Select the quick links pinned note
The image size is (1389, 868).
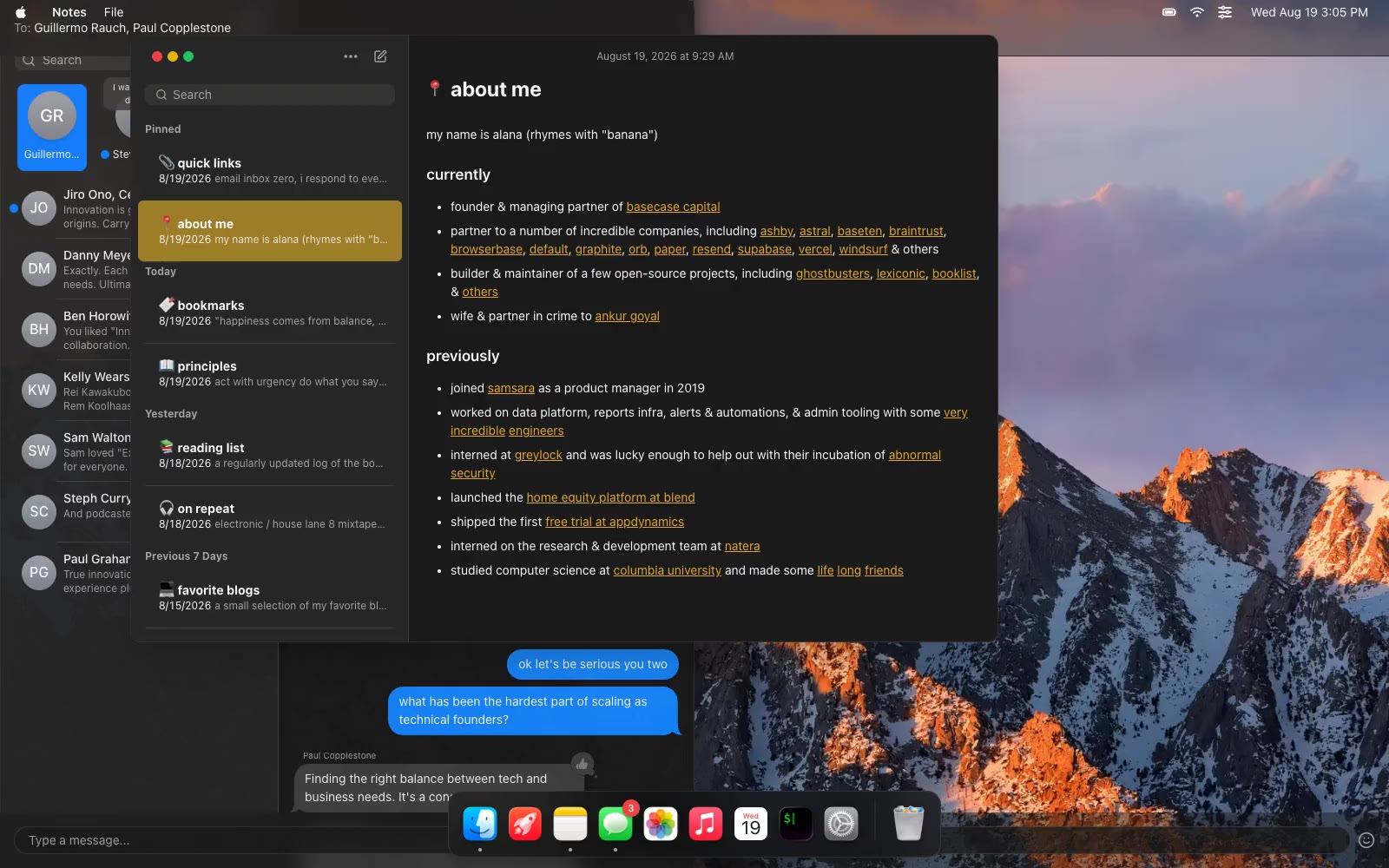[270, 170]
